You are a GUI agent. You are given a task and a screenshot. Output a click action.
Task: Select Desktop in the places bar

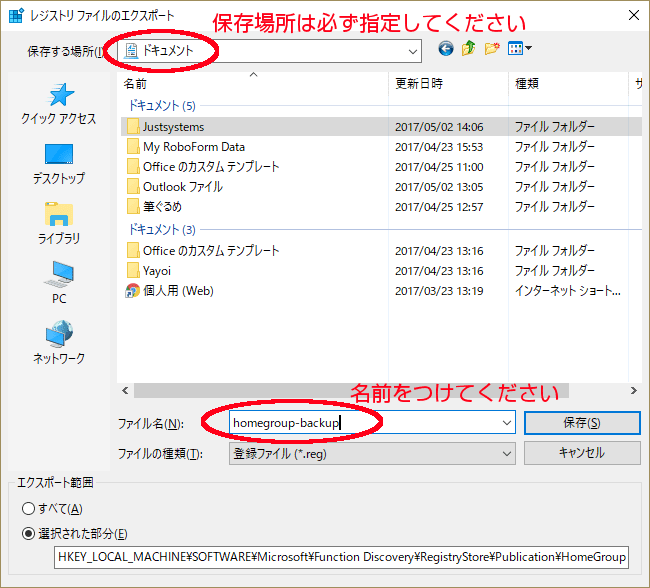59,164
